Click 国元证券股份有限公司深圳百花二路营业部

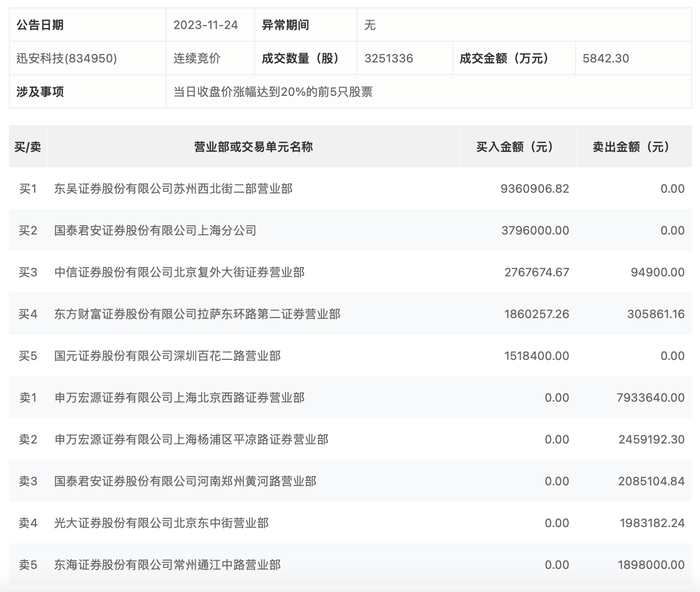[167, 356]
